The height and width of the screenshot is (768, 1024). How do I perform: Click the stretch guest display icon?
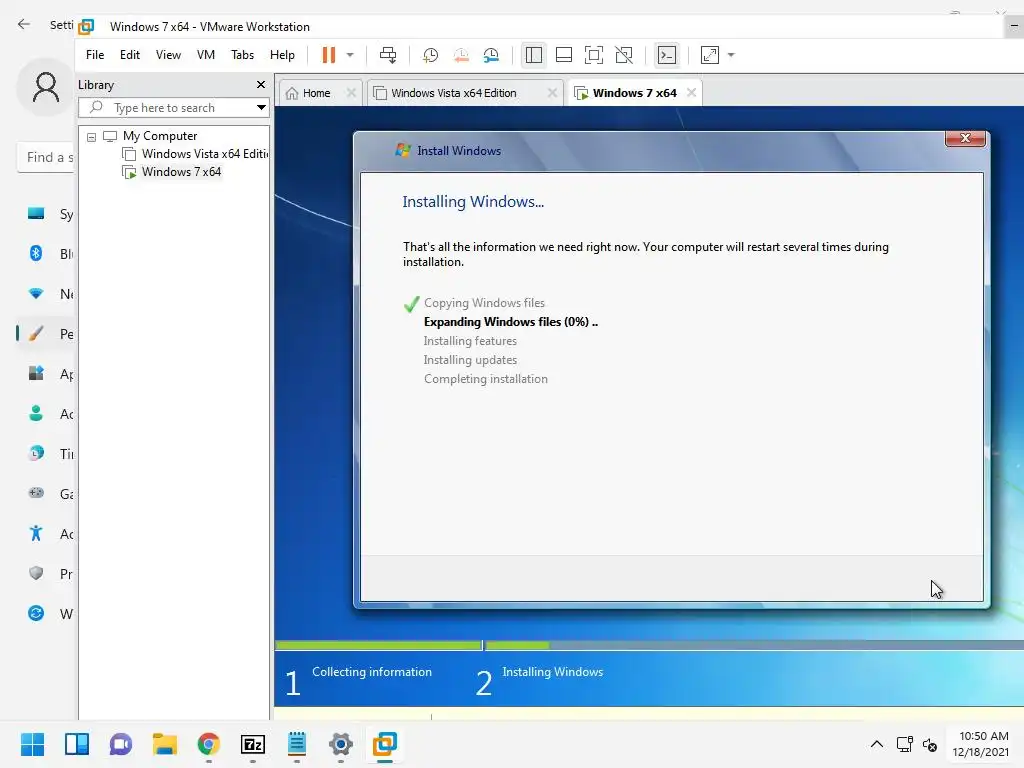(709, 55)
